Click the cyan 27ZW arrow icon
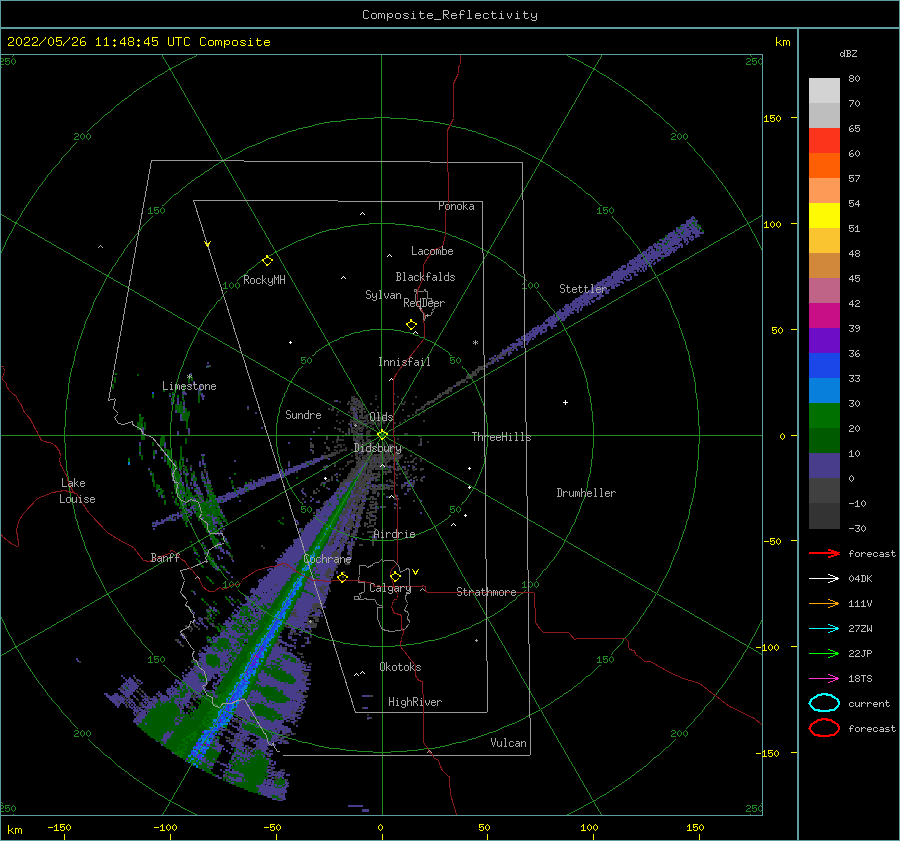The height and width of the screenshot is (841, 900). click(824, 629)
